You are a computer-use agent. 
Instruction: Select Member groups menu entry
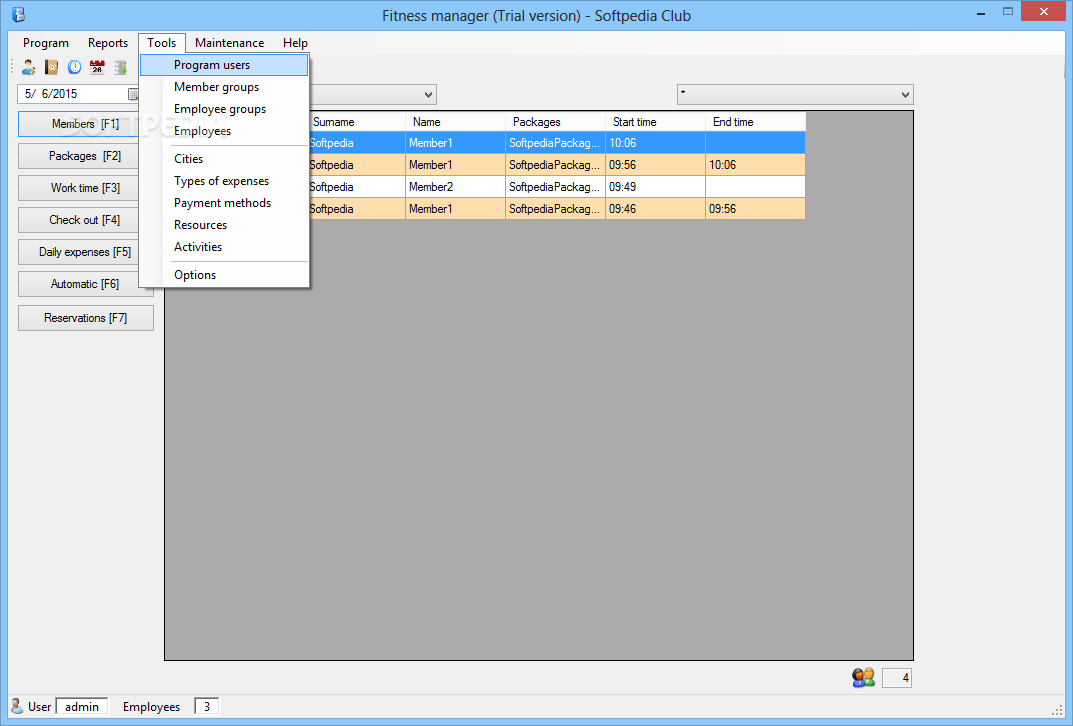click(224, 87)
